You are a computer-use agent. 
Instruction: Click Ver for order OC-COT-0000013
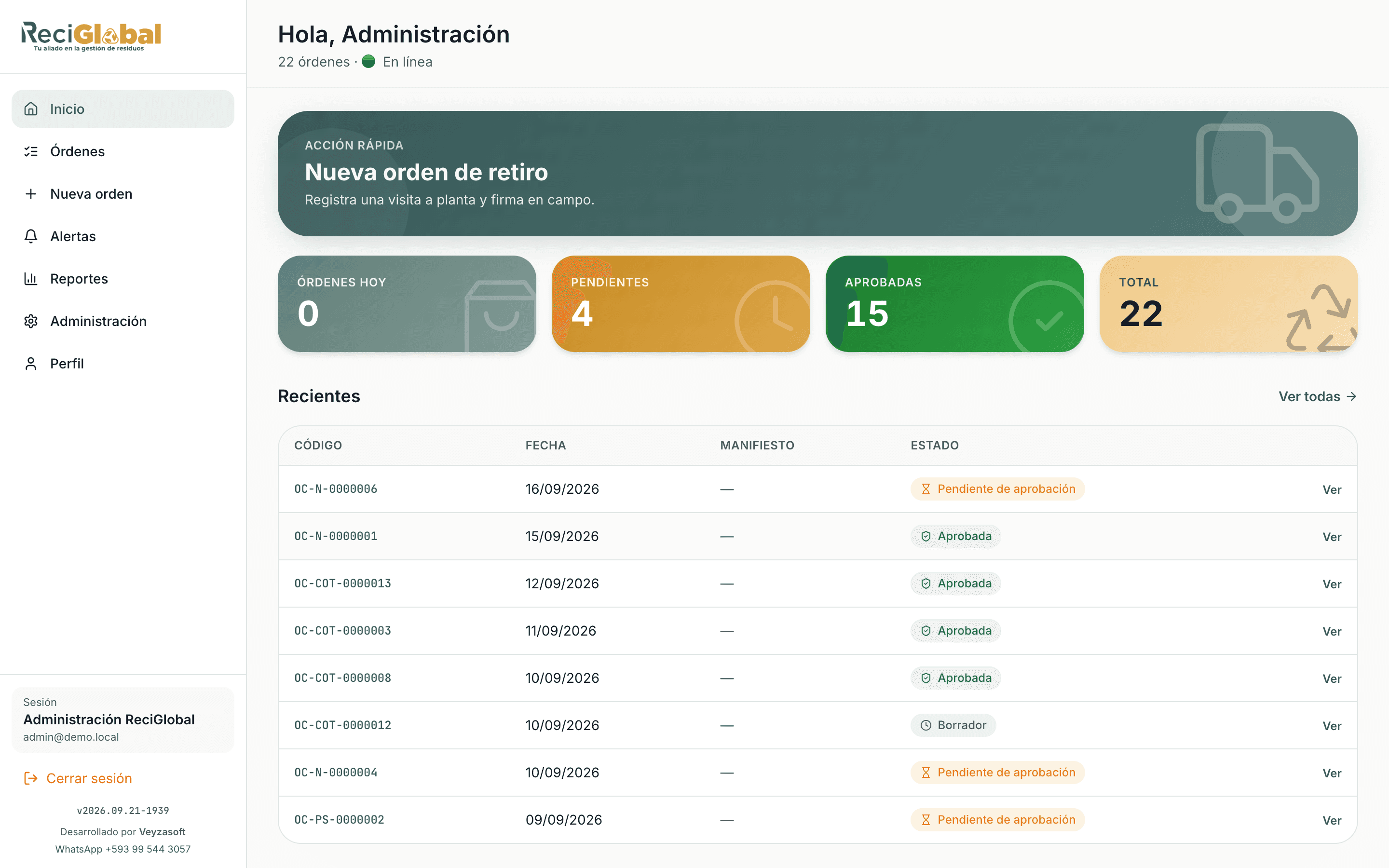1332,584
